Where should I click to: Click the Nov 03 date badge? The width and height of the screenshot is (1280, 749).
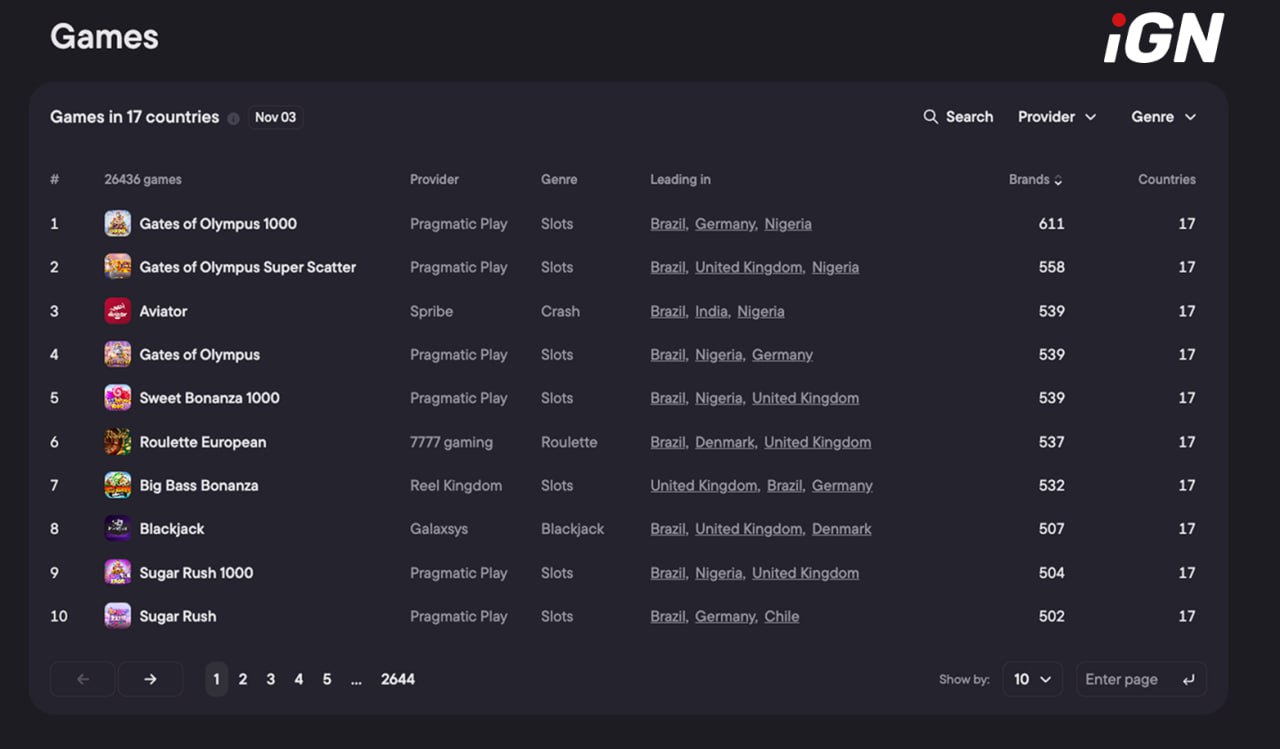[x=275, y=117]
